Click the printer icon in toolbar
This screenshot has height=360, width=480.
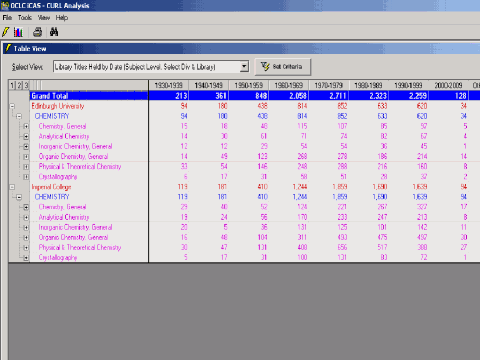37,32
